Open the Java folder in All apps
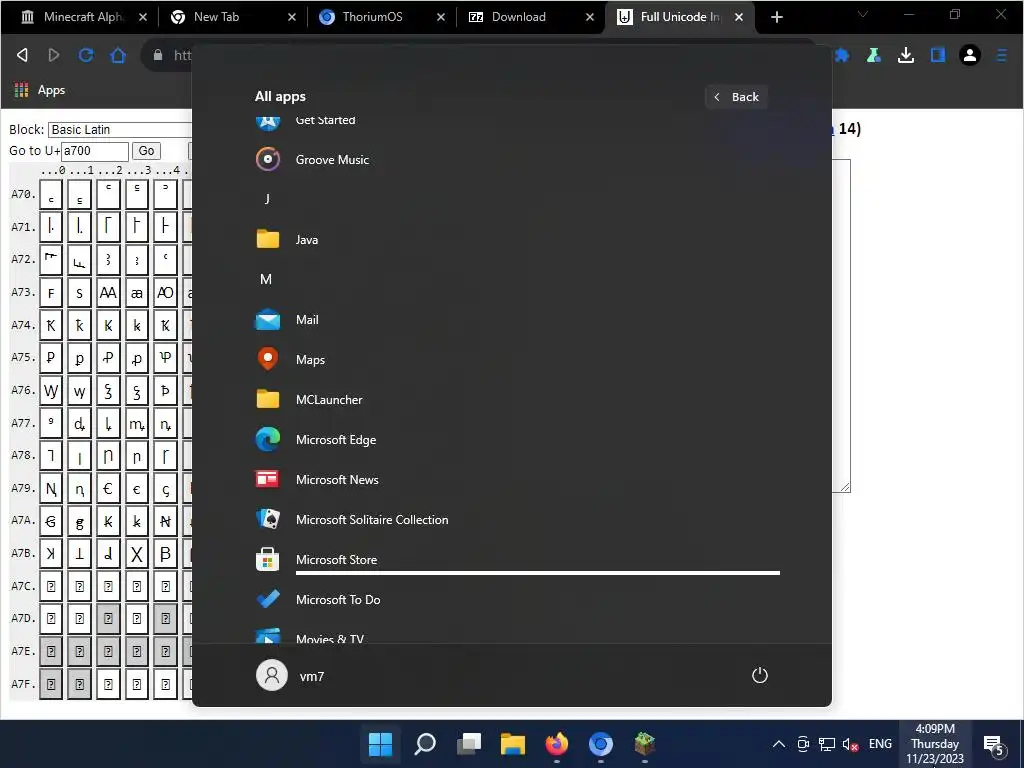 (516, 240)
